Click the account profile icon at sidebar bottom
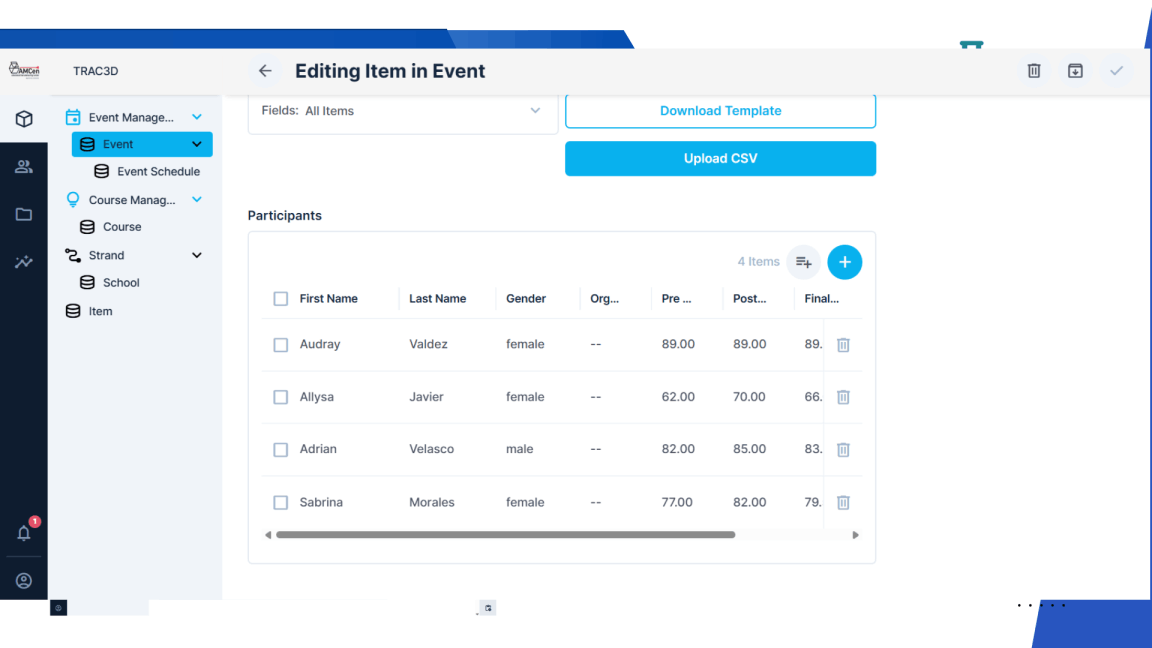This screenshot has width=1152, height=648. tap(24, 580)
